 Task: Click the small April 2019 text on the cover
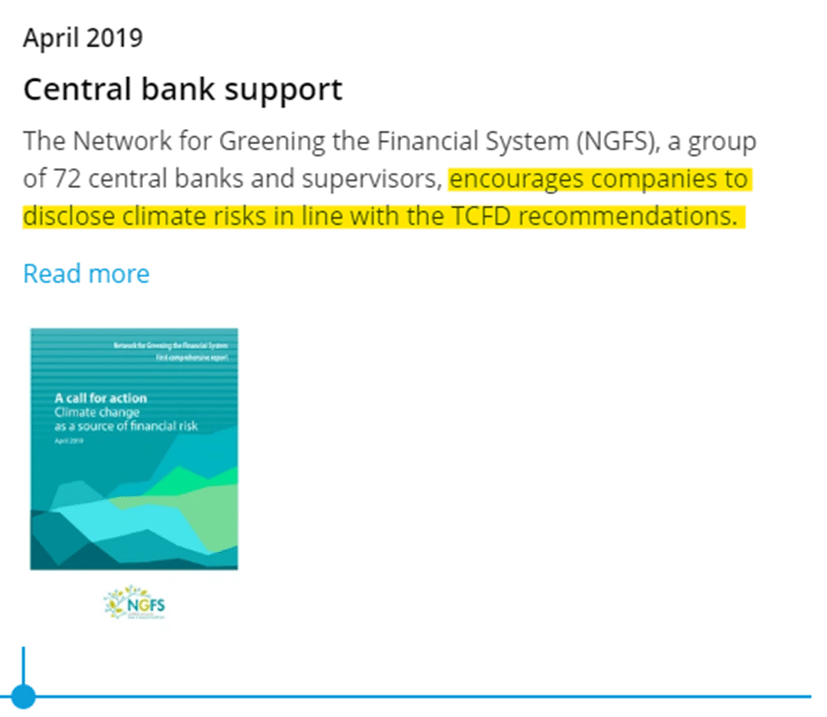69,441
